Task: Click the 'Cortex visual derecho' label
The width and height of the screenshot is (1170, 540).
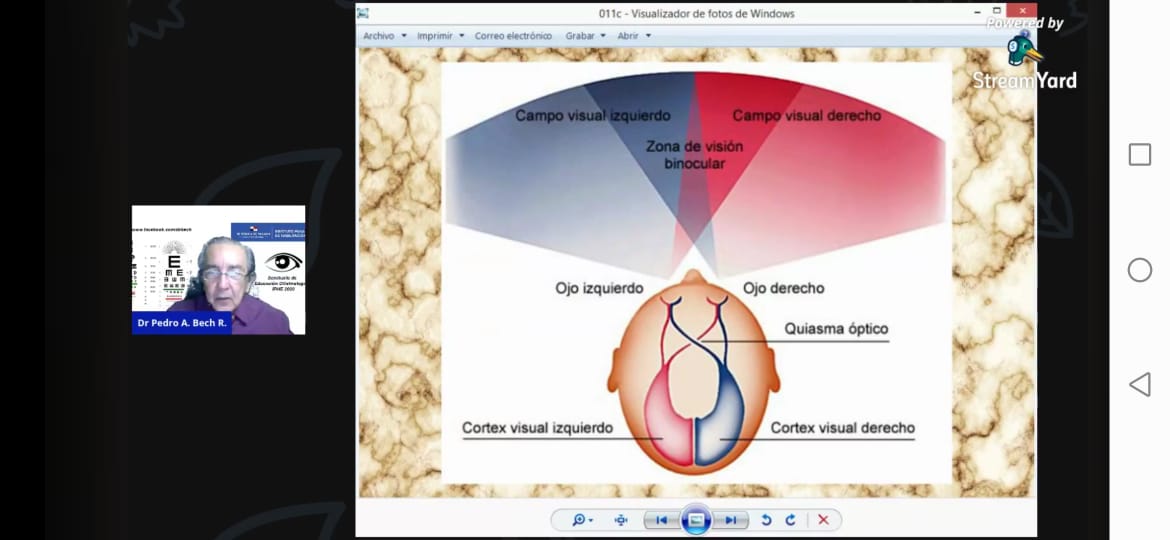Action: (842, 428)
